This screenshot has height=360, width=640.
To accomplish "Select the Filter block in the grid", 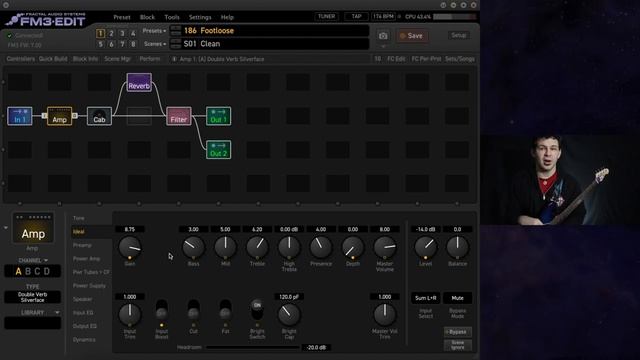I will tap(179, 116).
